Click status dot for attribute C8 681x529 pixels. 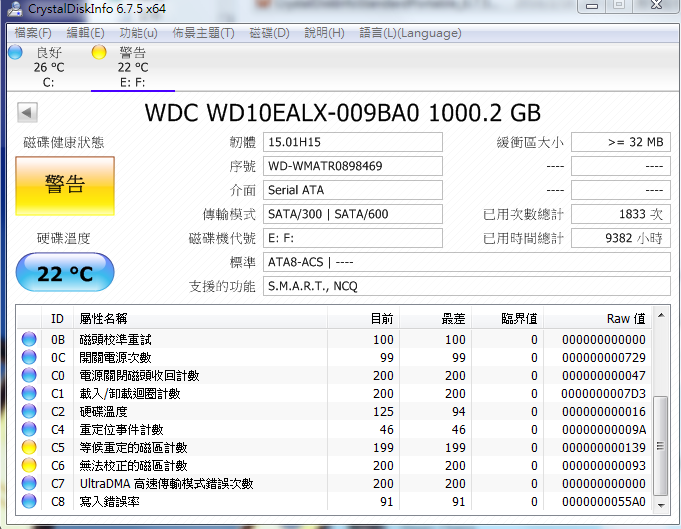pos(29,501)
